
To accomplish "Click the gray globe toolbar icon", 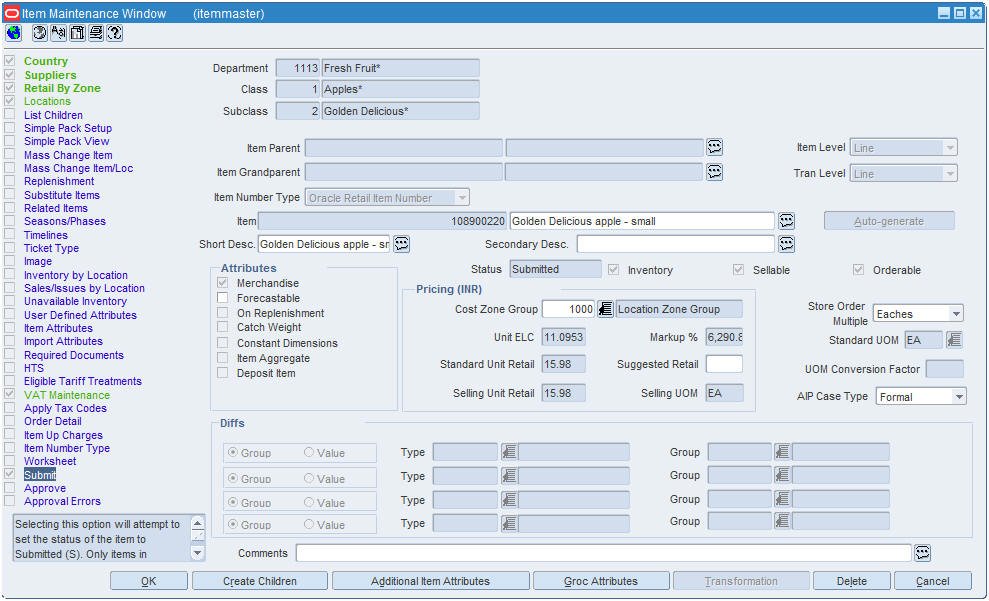I will click(x=40, y=33).
